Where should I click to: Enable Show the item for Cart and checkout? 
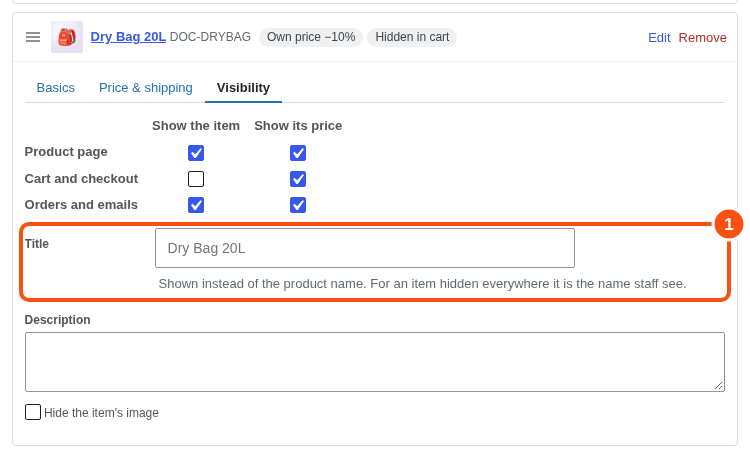196,179
